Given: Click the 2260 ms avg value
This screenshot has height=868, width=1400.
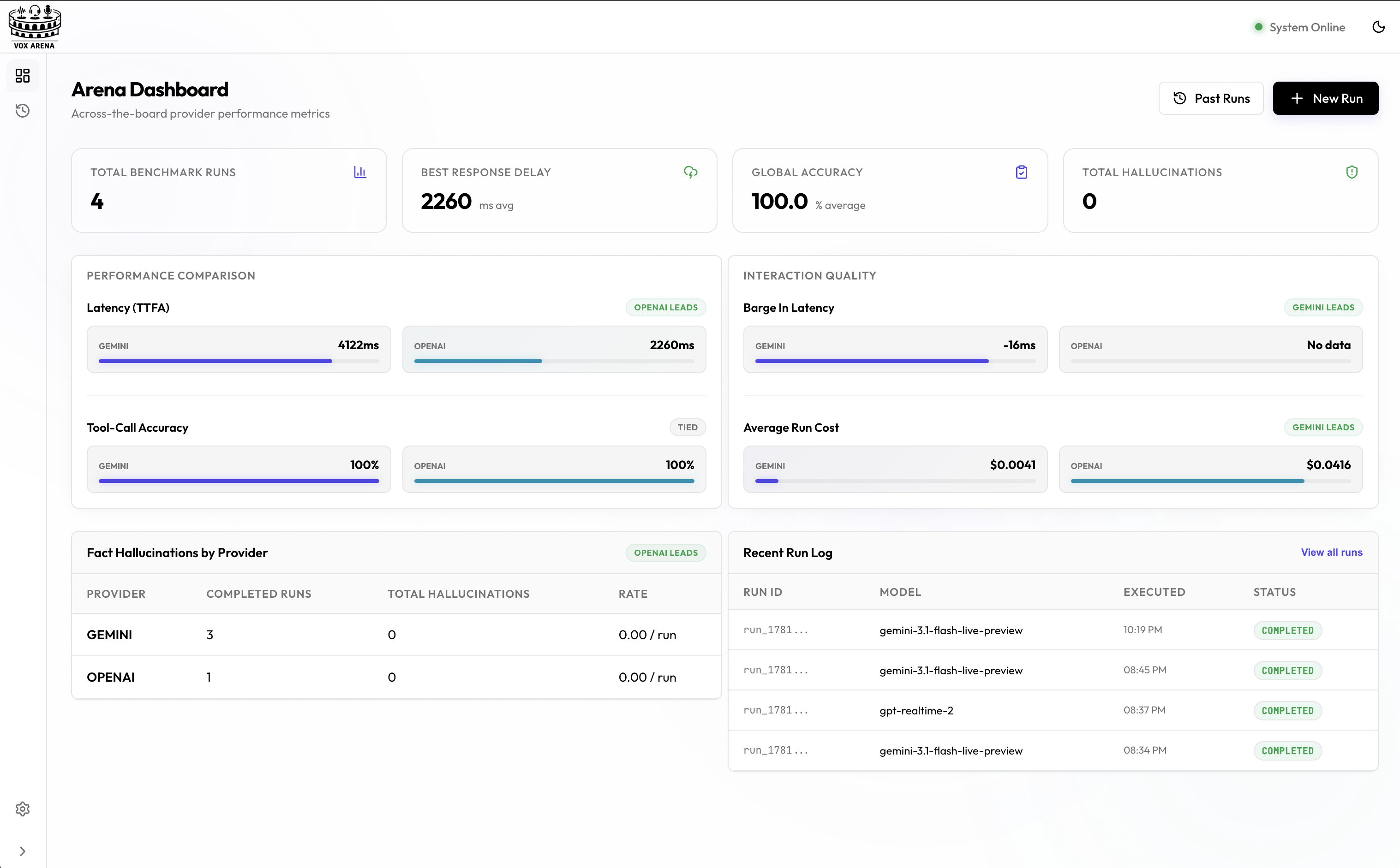Looking at the screenshot, I should coord(446,201).
